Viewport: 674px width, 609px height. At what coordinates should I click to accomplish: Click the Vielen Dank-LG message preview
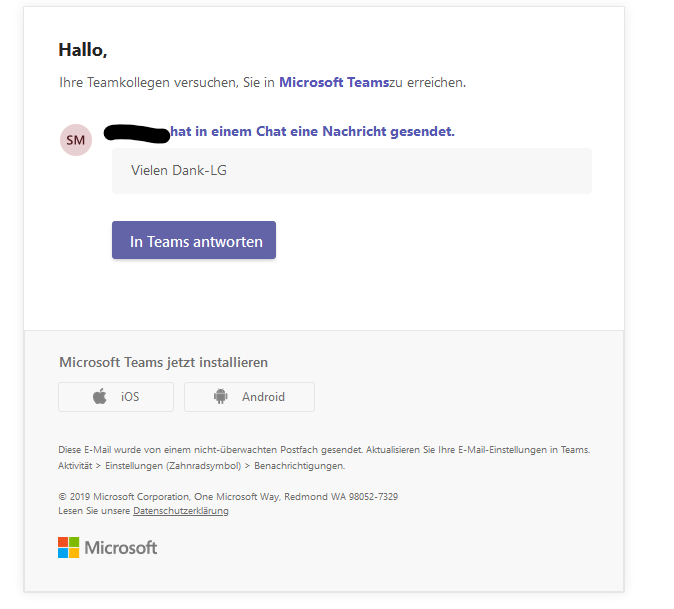point(179,170)
